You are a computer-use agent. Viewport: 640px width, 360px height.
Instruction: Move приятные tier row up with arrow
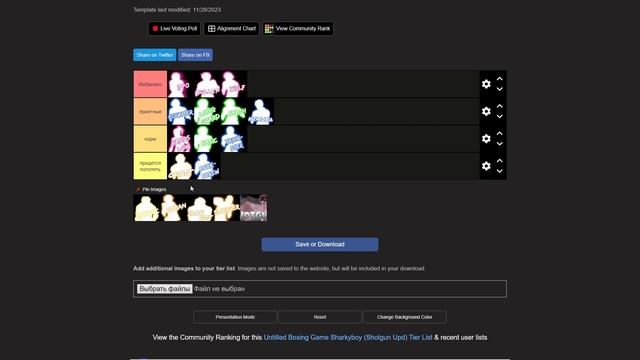[x=500, y=106]
